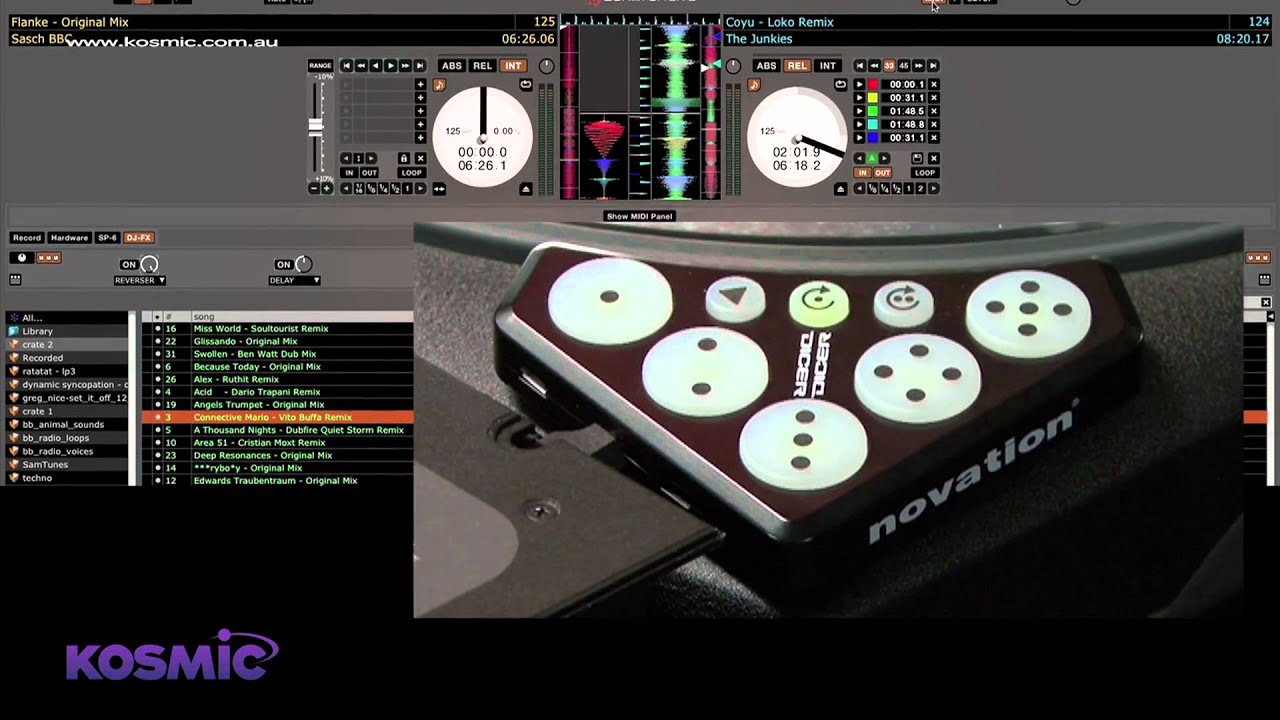Rewind the left deck

click(361, 66)
